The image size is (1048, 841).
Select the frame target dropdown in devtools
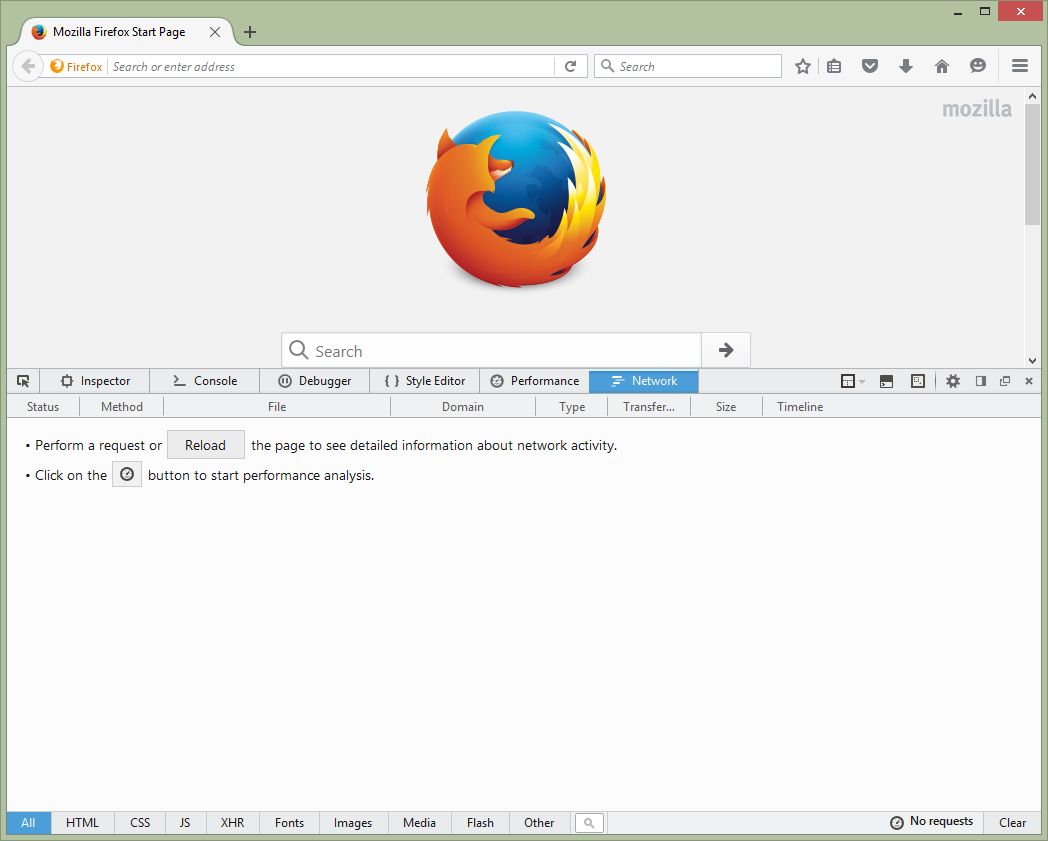852,381
